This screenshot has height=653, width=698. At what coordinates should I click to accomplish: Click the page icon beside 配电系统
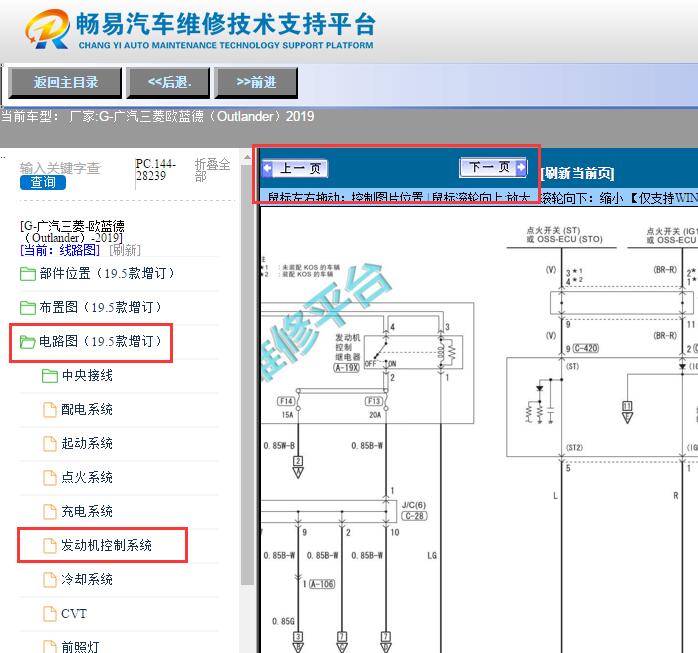[x=50, y=410]
